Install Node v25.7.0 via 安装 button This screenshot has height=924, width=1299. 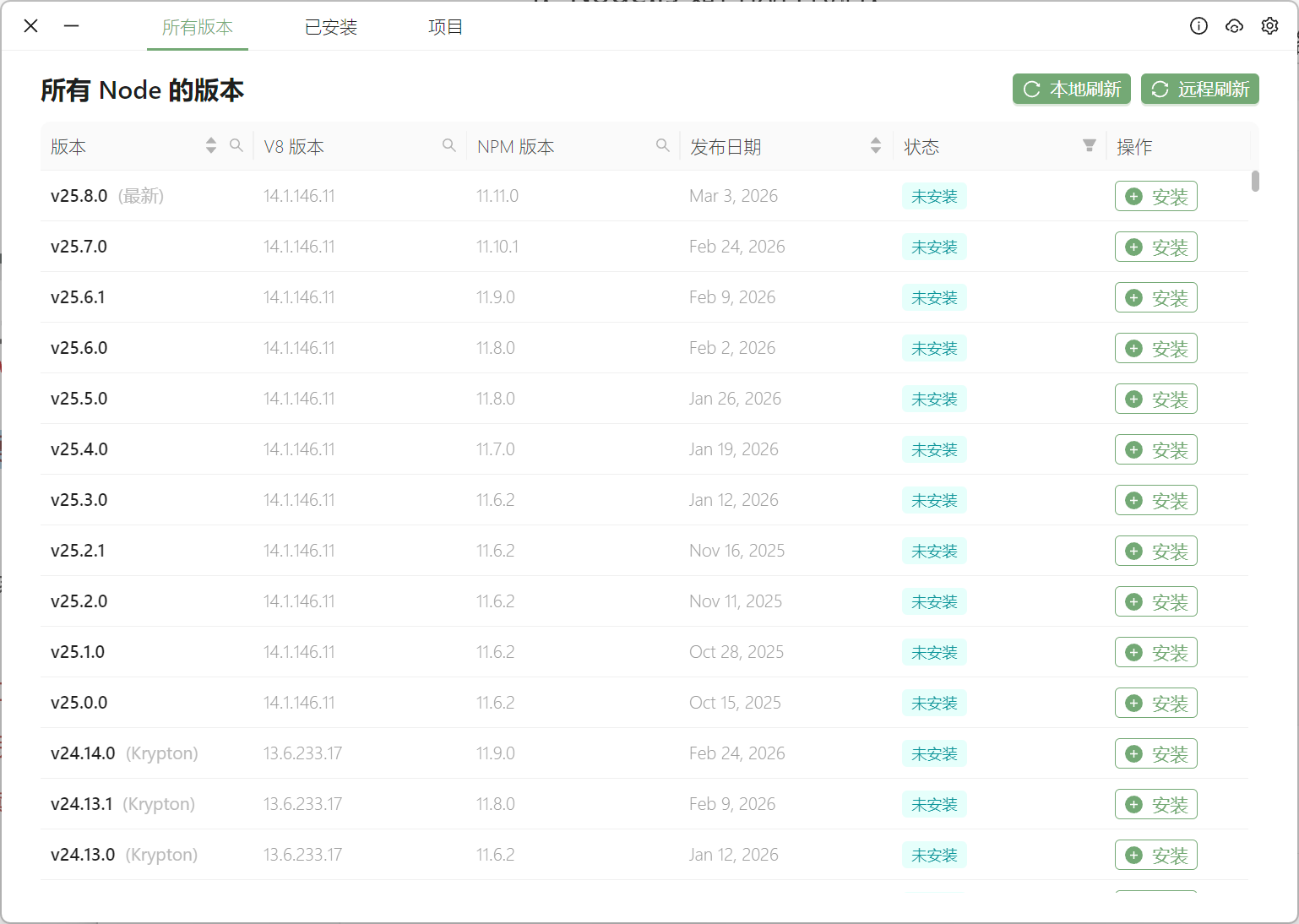click(x=1156, y=247)
